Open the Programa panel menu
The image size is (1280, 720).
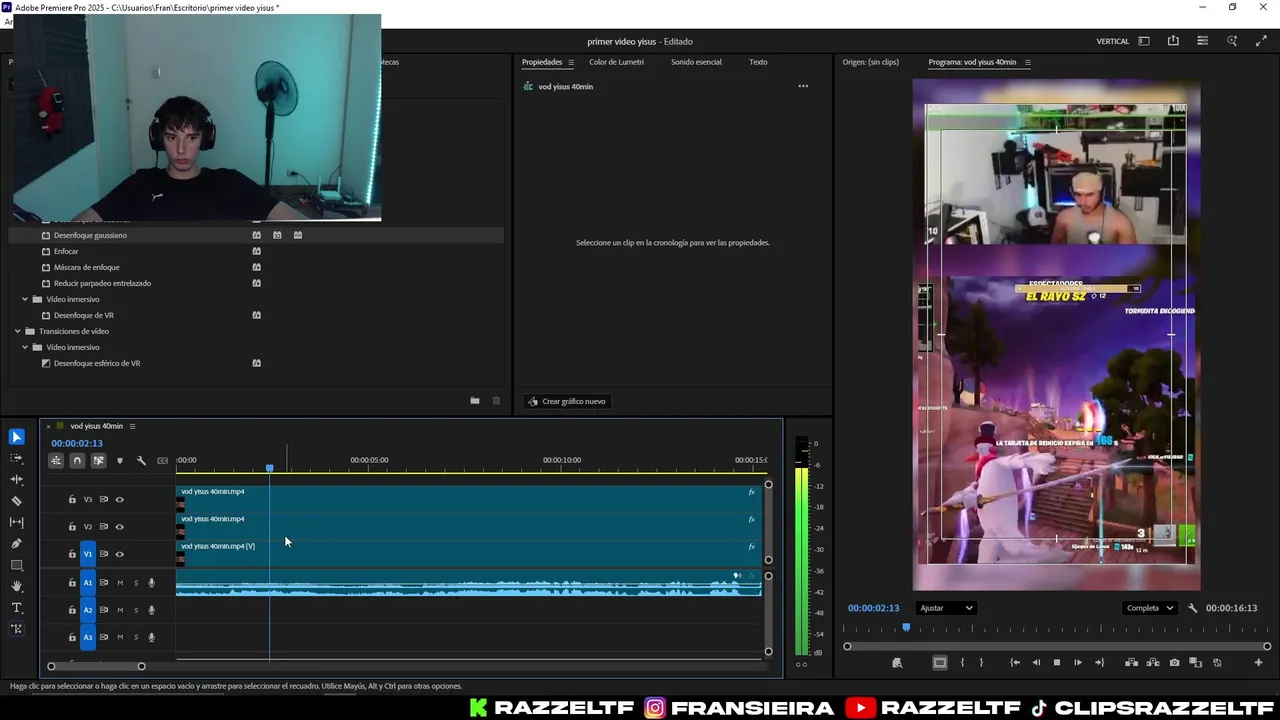click(1027, 62)
